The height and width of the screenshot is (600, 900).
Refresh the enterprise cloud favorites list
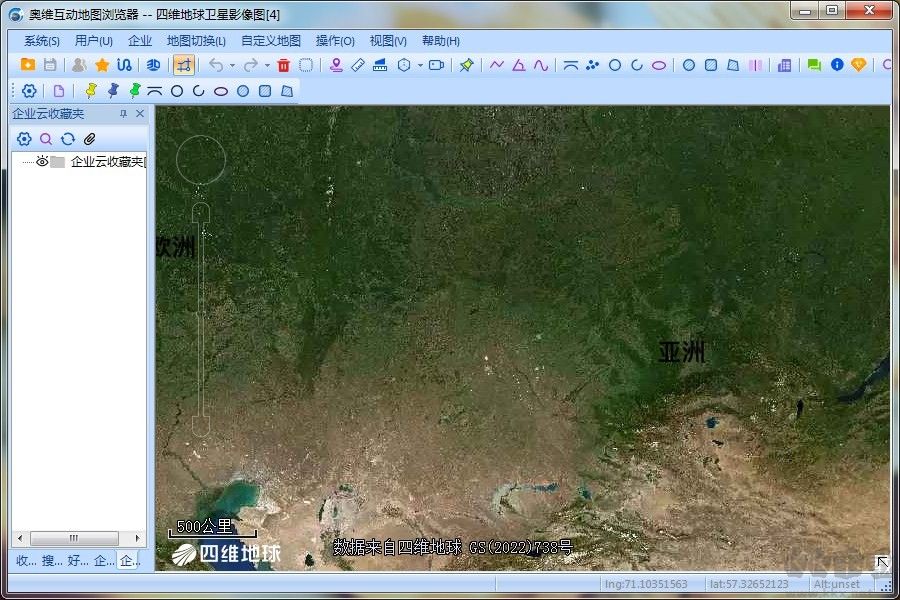(68, 139)
